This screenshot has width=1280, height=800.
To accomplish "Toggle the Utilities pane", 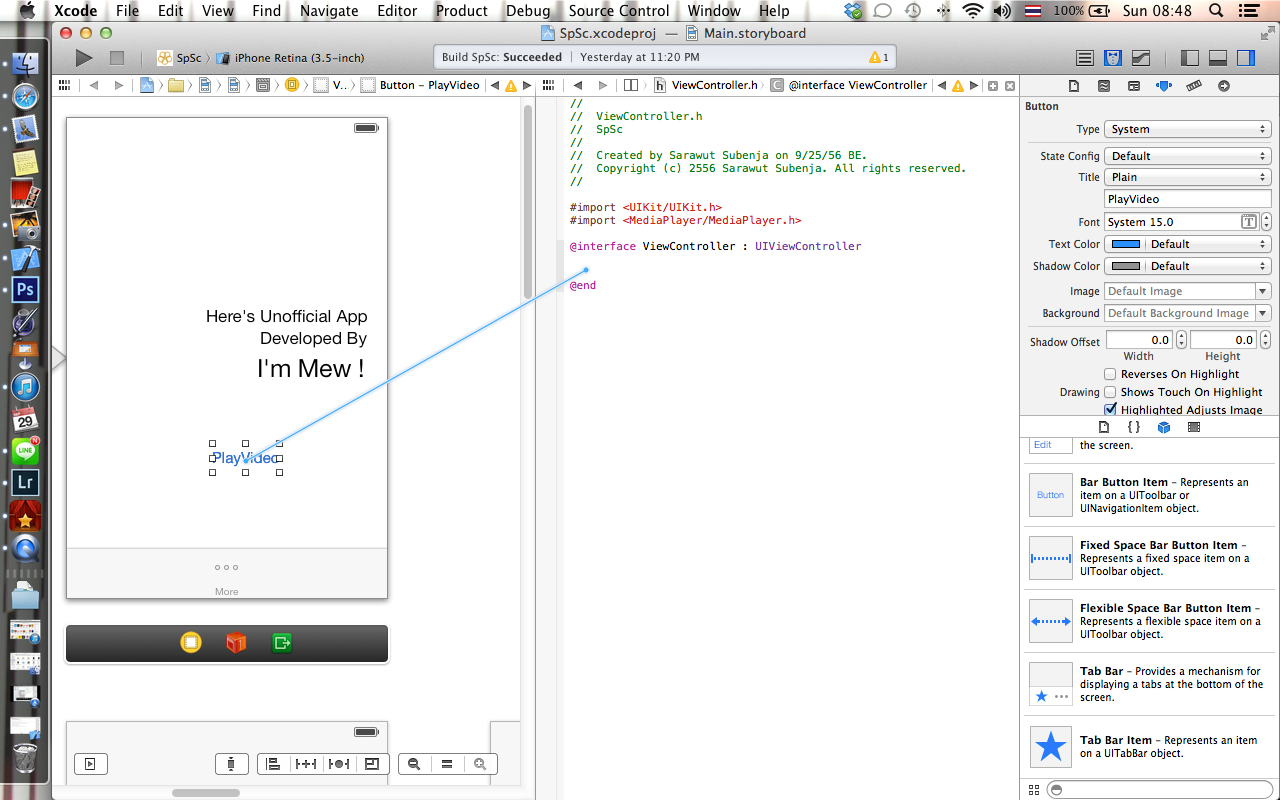I will click(1246, 58).
